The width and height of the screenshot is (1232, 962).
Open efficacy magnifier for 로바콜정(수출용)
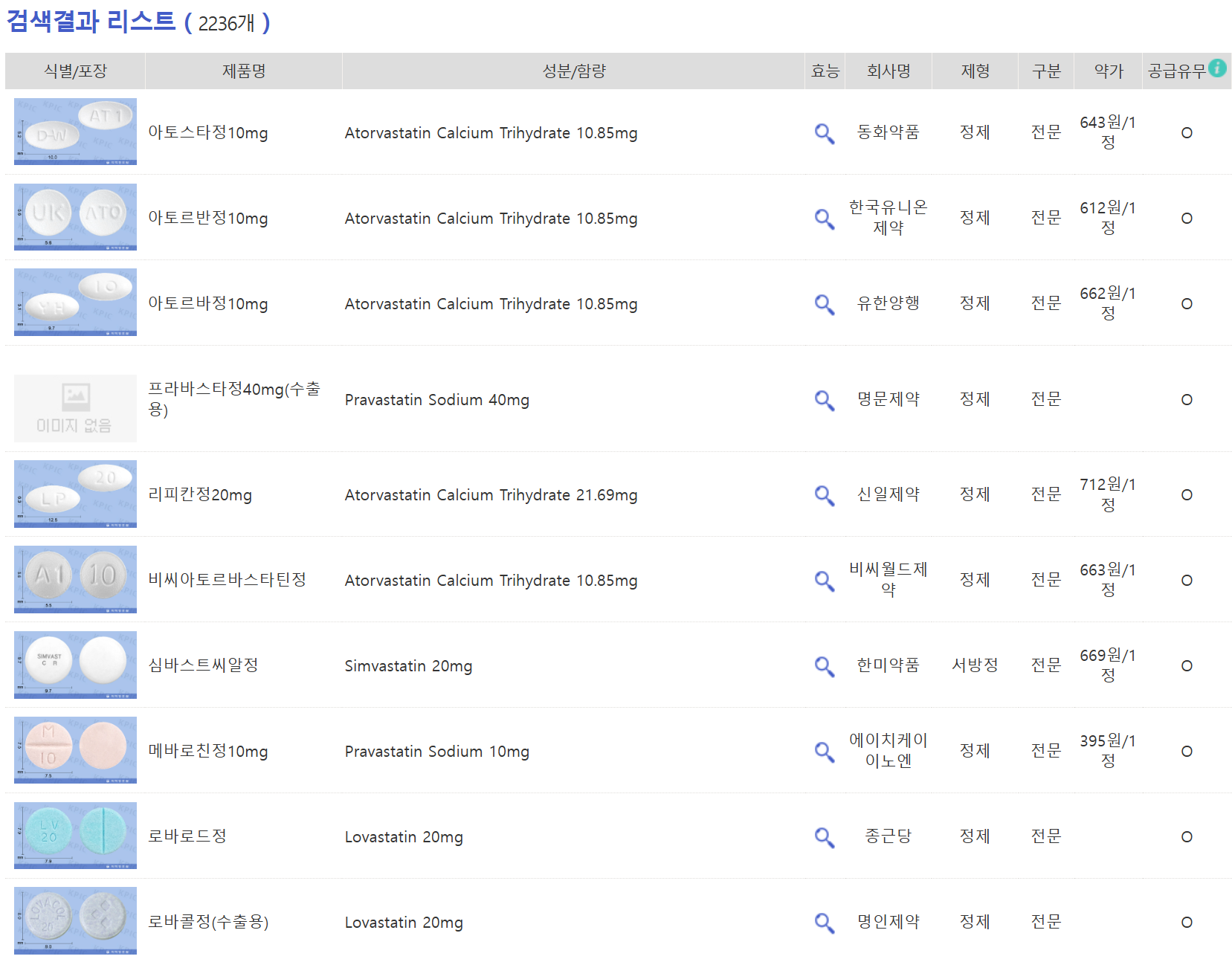[824, 923]
